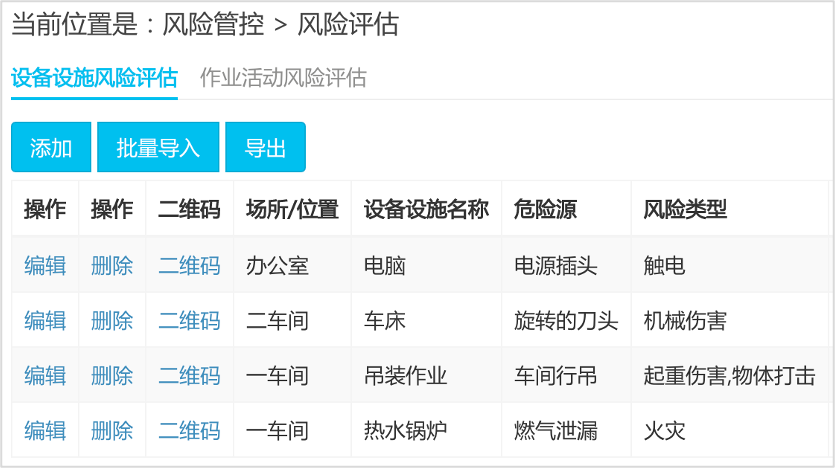Click the 批量导入 button
Image resolution: width=836 pixels, height=468 pixels.
(x=158, y=147)
